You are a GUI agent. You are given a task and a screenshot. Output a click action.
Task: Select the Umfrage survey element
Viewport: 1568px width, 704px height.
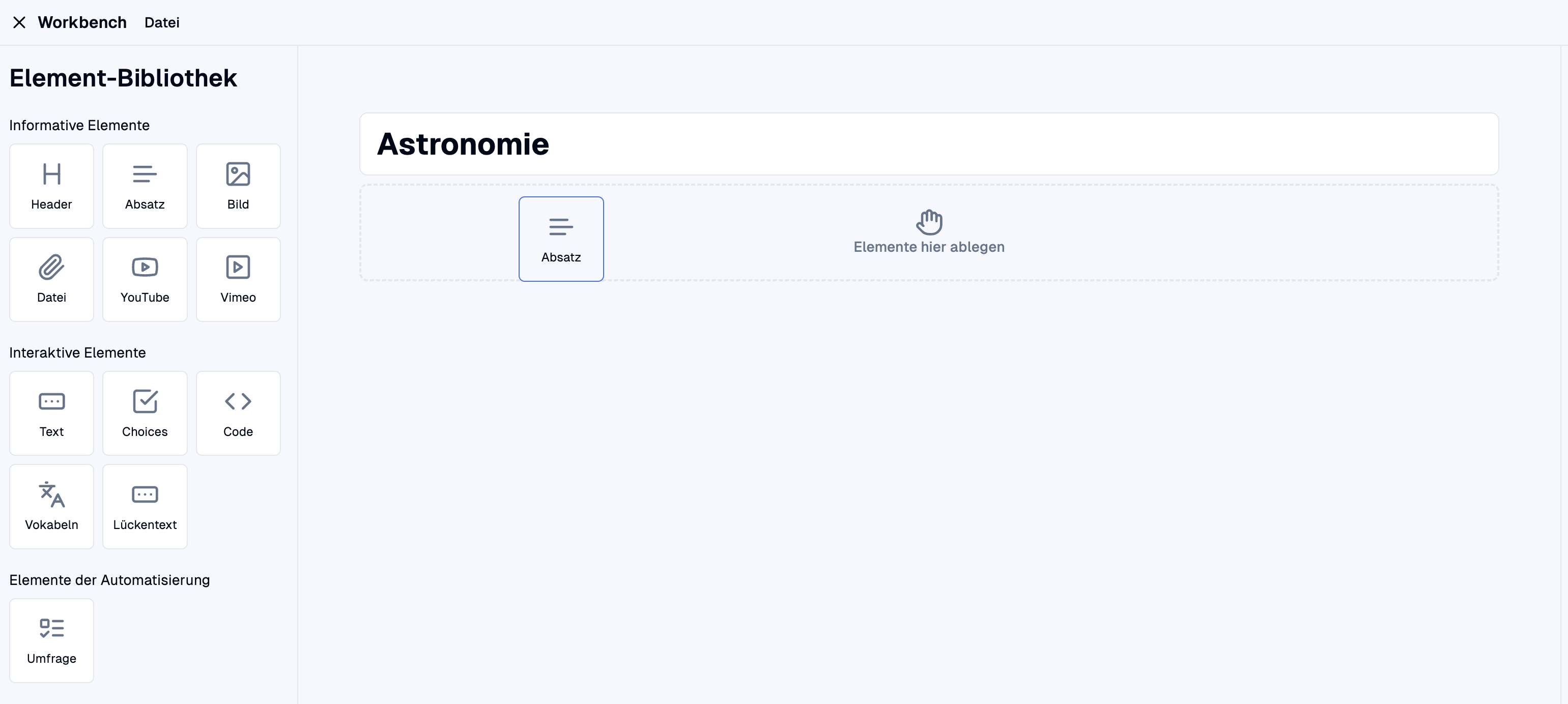coord(52,640)
